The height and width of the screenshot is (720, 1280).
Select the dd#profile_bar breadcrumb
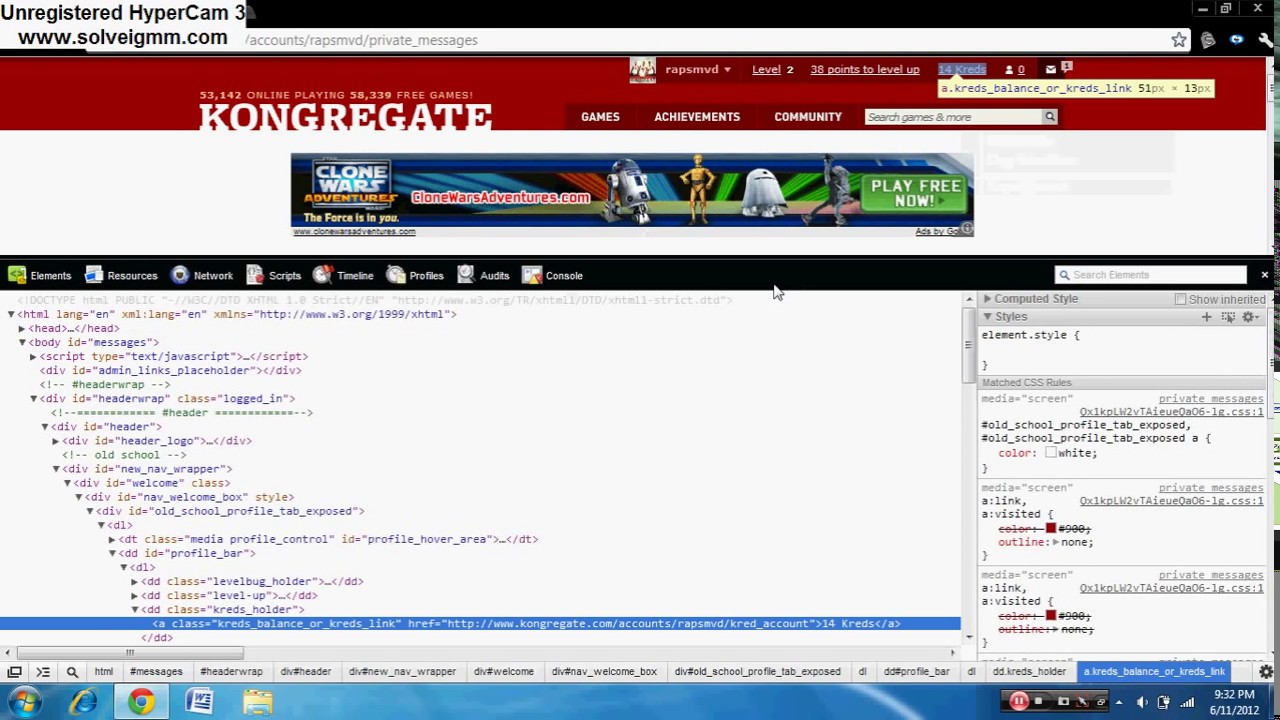pyautogui.click(x=916, y=672)
